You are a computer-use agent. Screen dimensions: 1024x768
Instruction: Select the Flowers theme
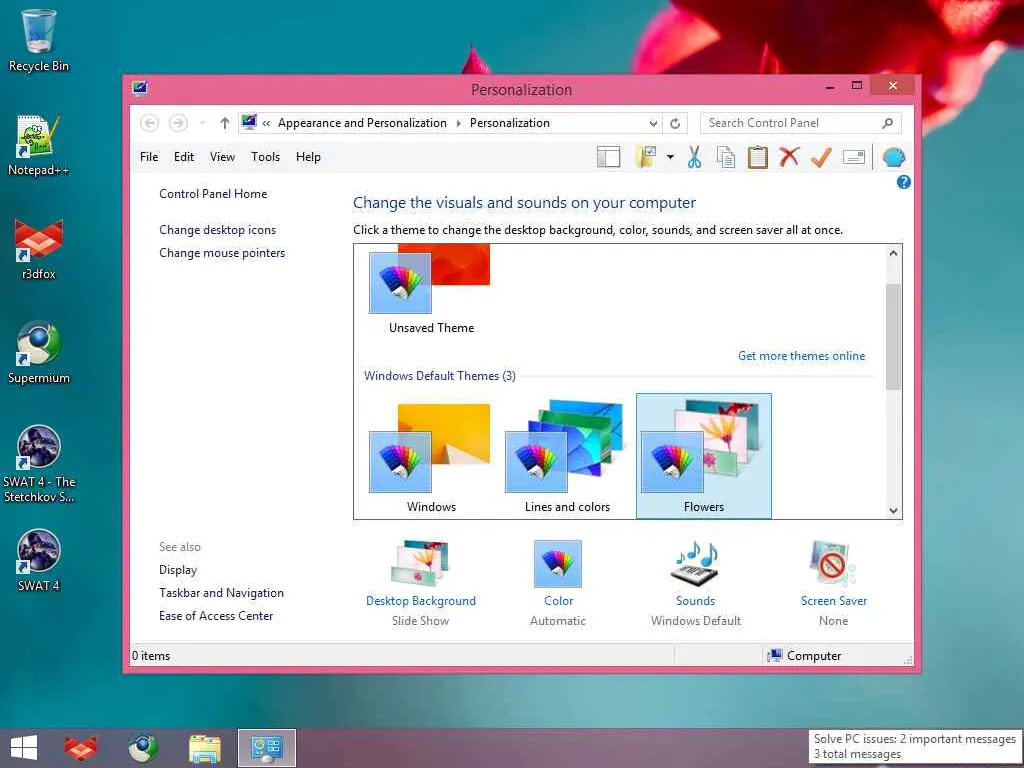click(x=704, y=456)
